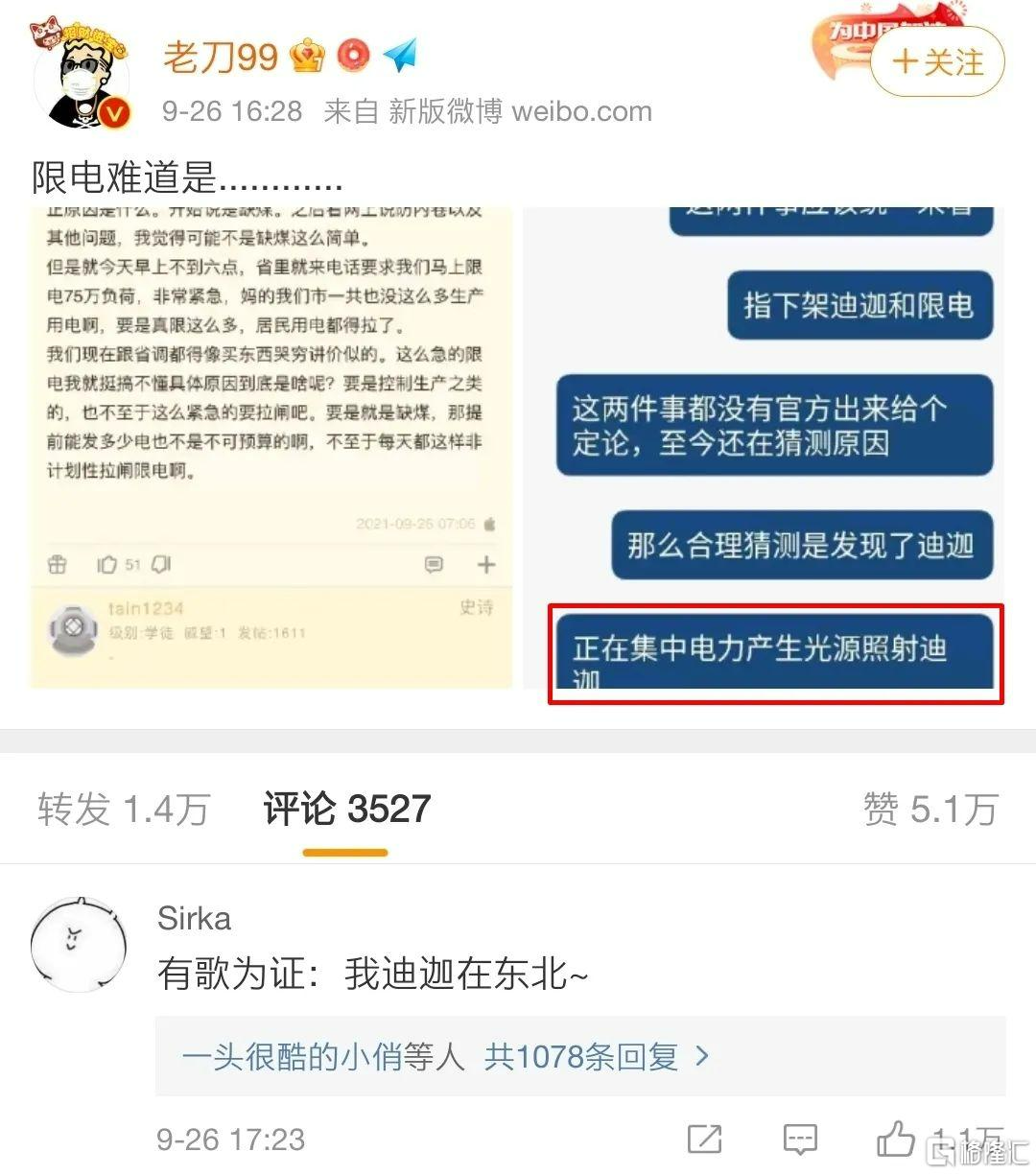Image resolution: width=1036 pixels, height=1175 pixels.
Task: Tap chevron arrow beside replies count
Action: [702, 1056]
